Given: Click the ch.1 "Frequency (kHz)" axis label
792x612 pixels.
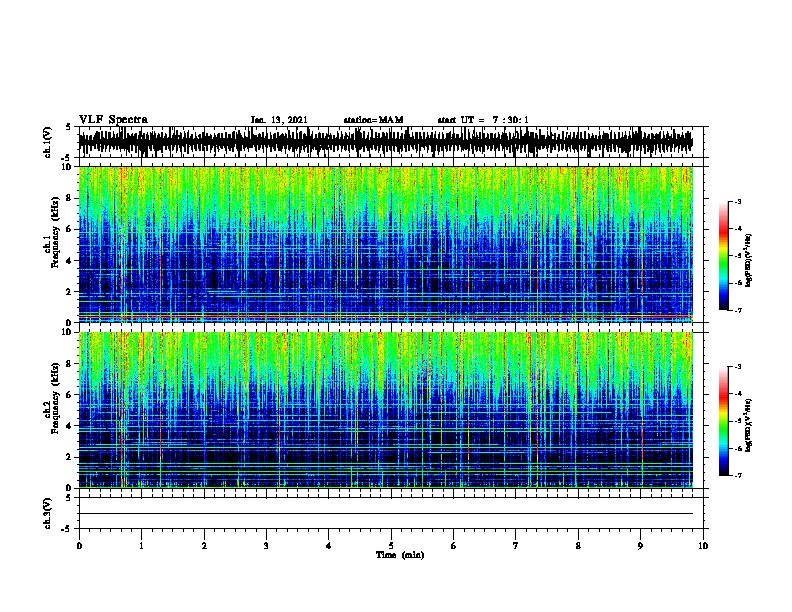Looking at the screenshot, I should tap(55, 232).
